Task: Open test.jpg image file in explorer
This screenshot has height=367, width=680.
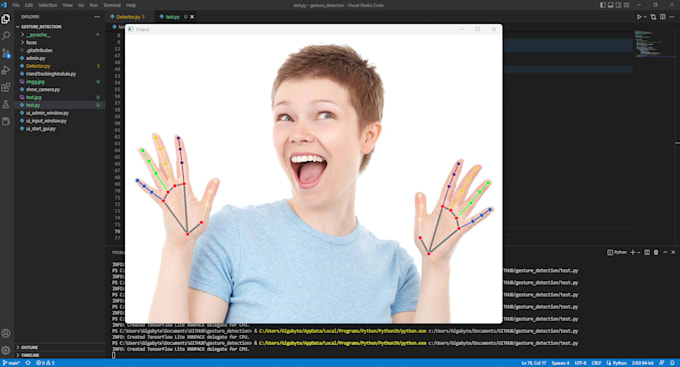Action: (x=60, y=97)
